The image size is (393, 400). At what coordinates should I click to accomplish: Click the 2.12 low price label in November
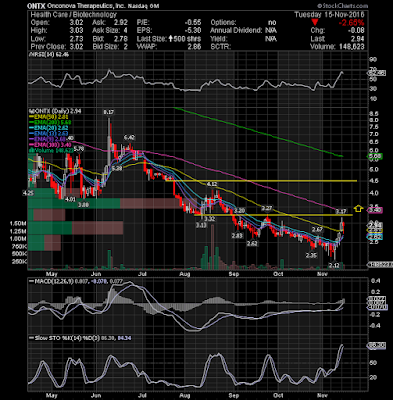(x=334, y=265)
